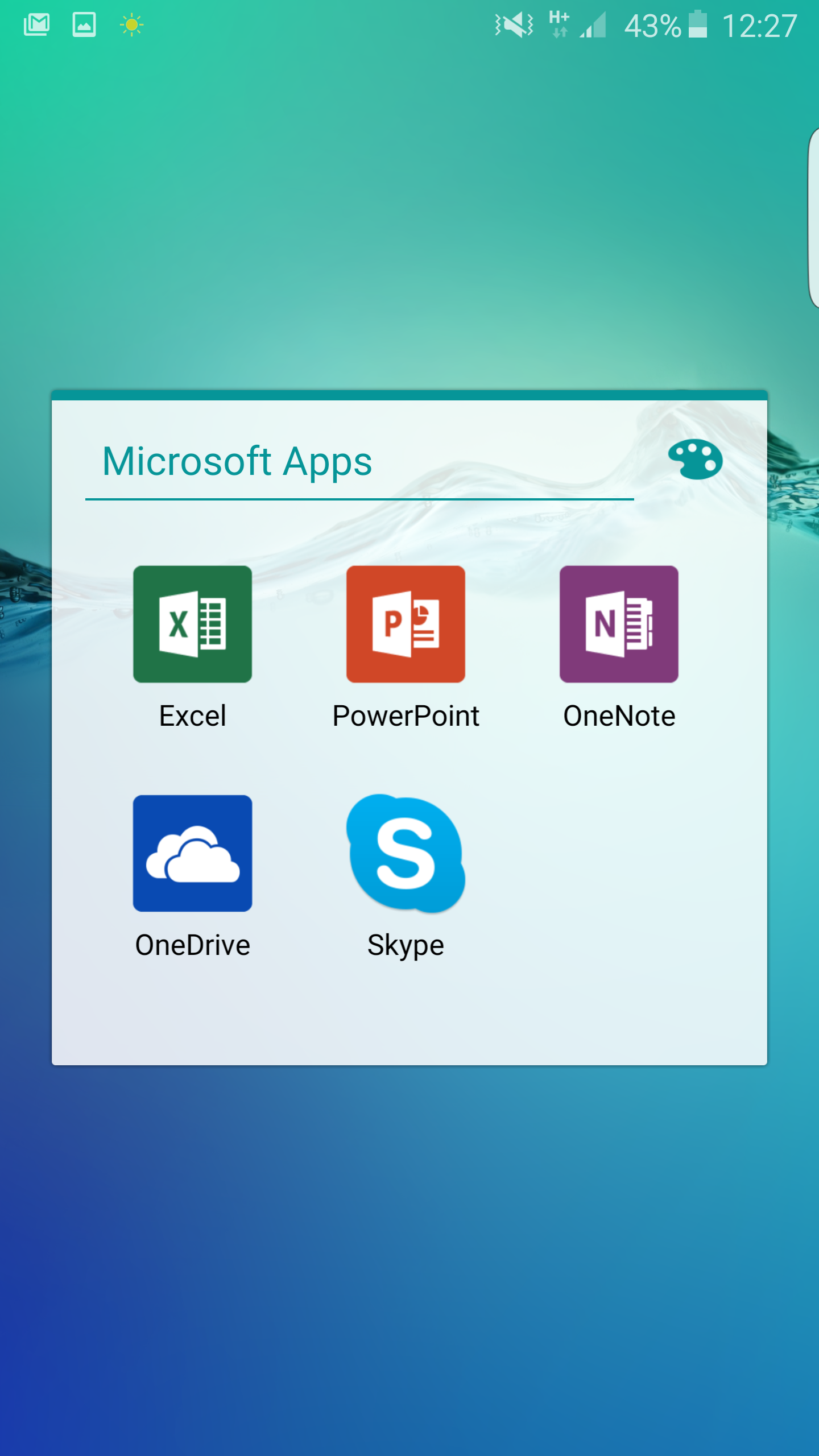Tap the signal strength indicator
The height and width of the screenshot is (1456, 819).
(593, 25)
